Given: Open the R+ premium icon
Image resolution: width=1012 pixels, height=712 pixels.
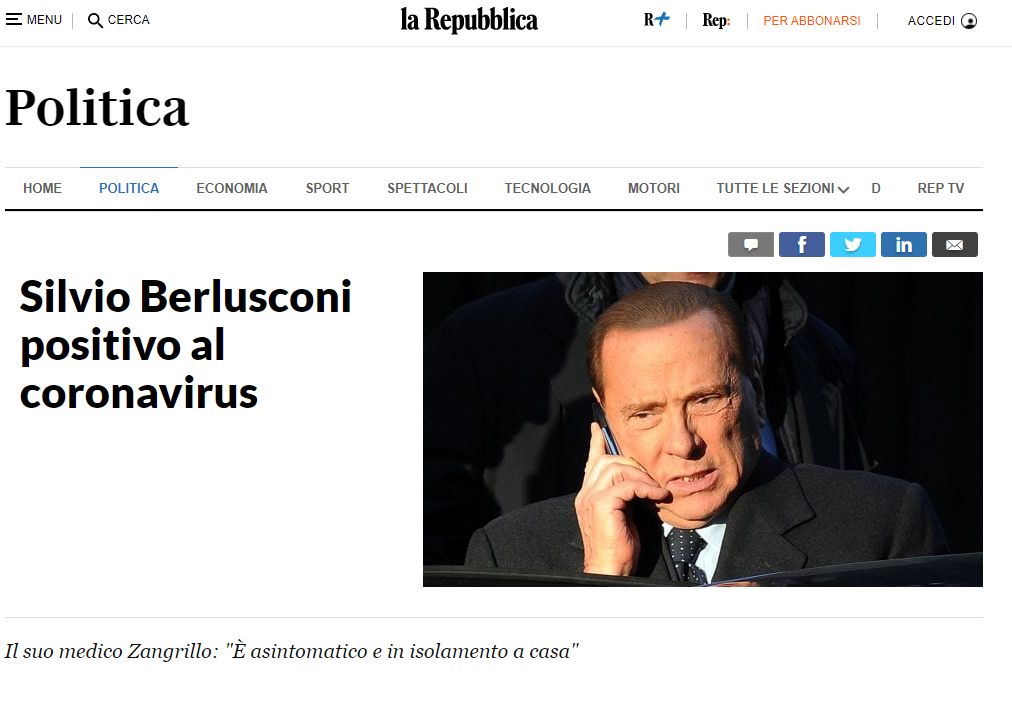Looking at the screenshot, I should click(656, 19).
